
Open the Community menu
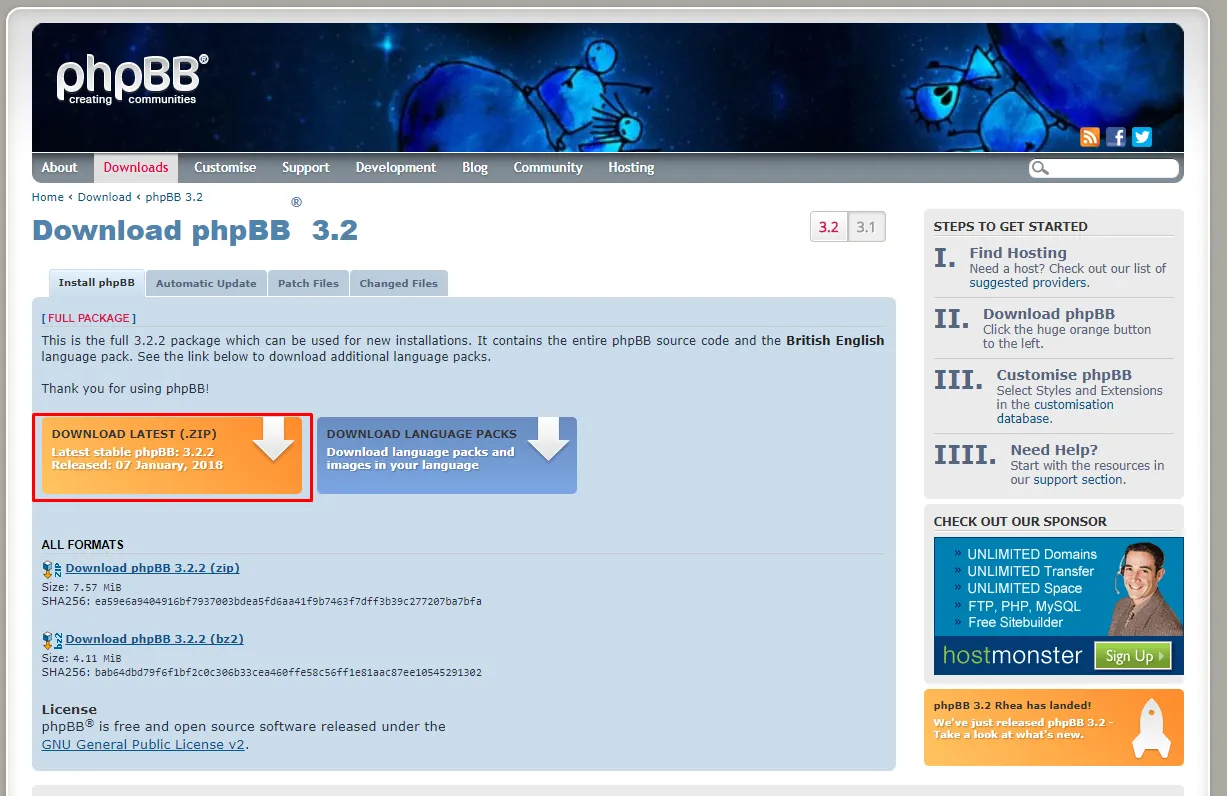coord(548,167)
